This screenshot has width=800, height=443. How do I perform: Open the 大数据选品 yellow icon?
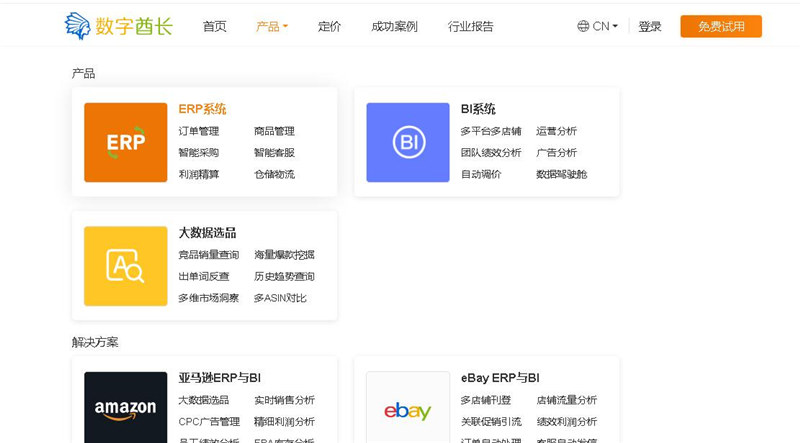[126, 266]
